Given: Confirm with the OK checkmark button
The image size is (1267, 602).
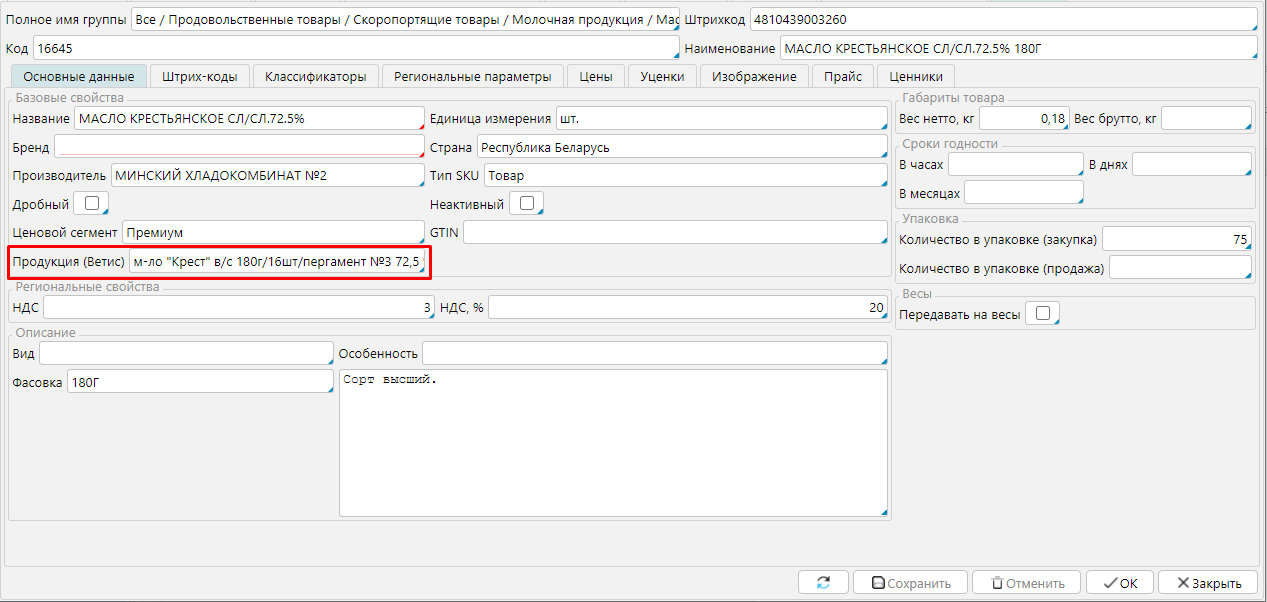Looking at the screenshot, I should point(1120,583).
